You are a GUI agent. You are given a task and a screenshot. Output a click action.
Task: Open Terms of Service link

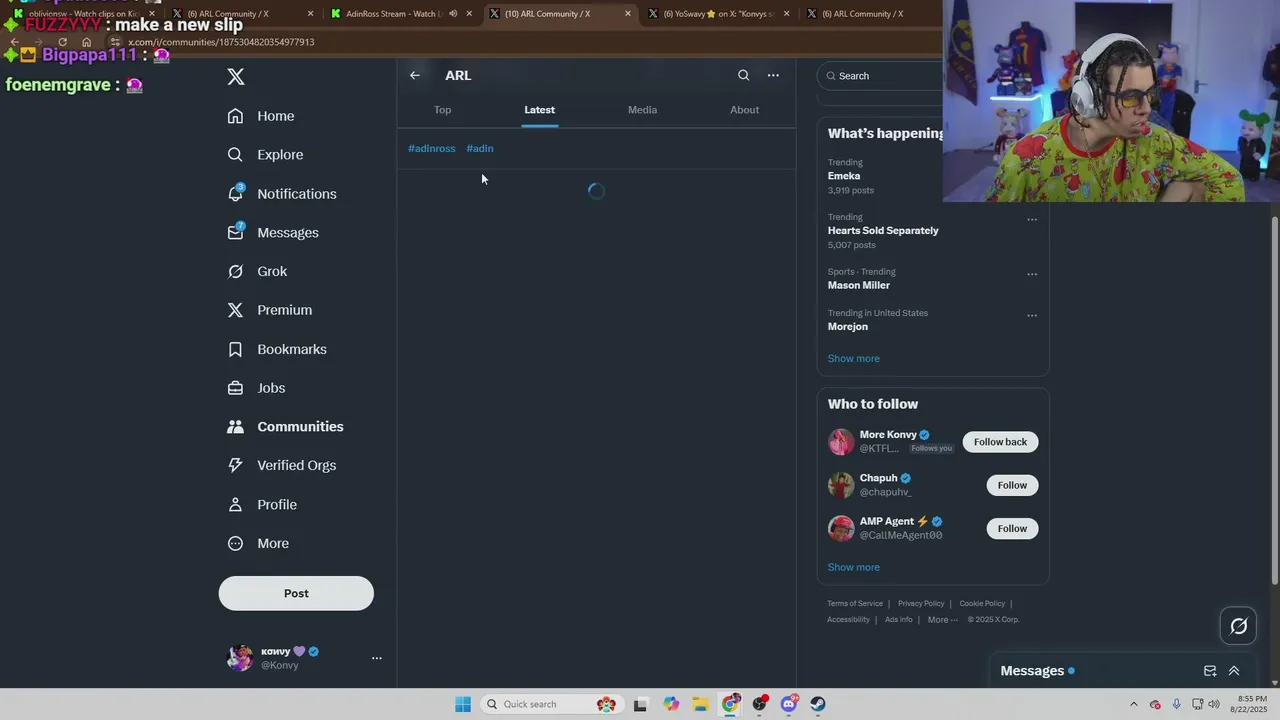tap(855, 603)
